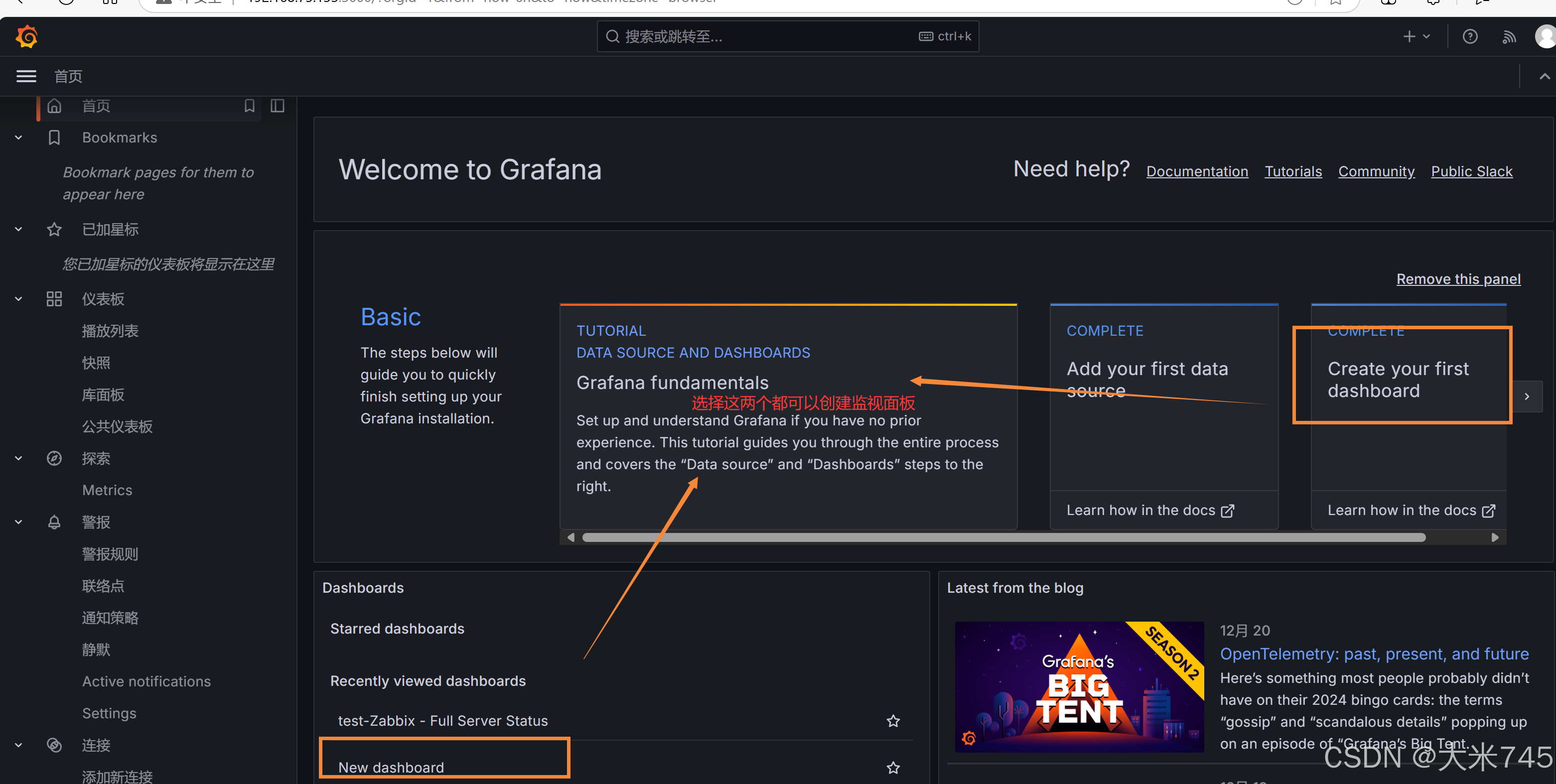Viewport: 1556px width, 784px height.
Task: Undock the sidebar menu panel
Action: pos(277,106)
